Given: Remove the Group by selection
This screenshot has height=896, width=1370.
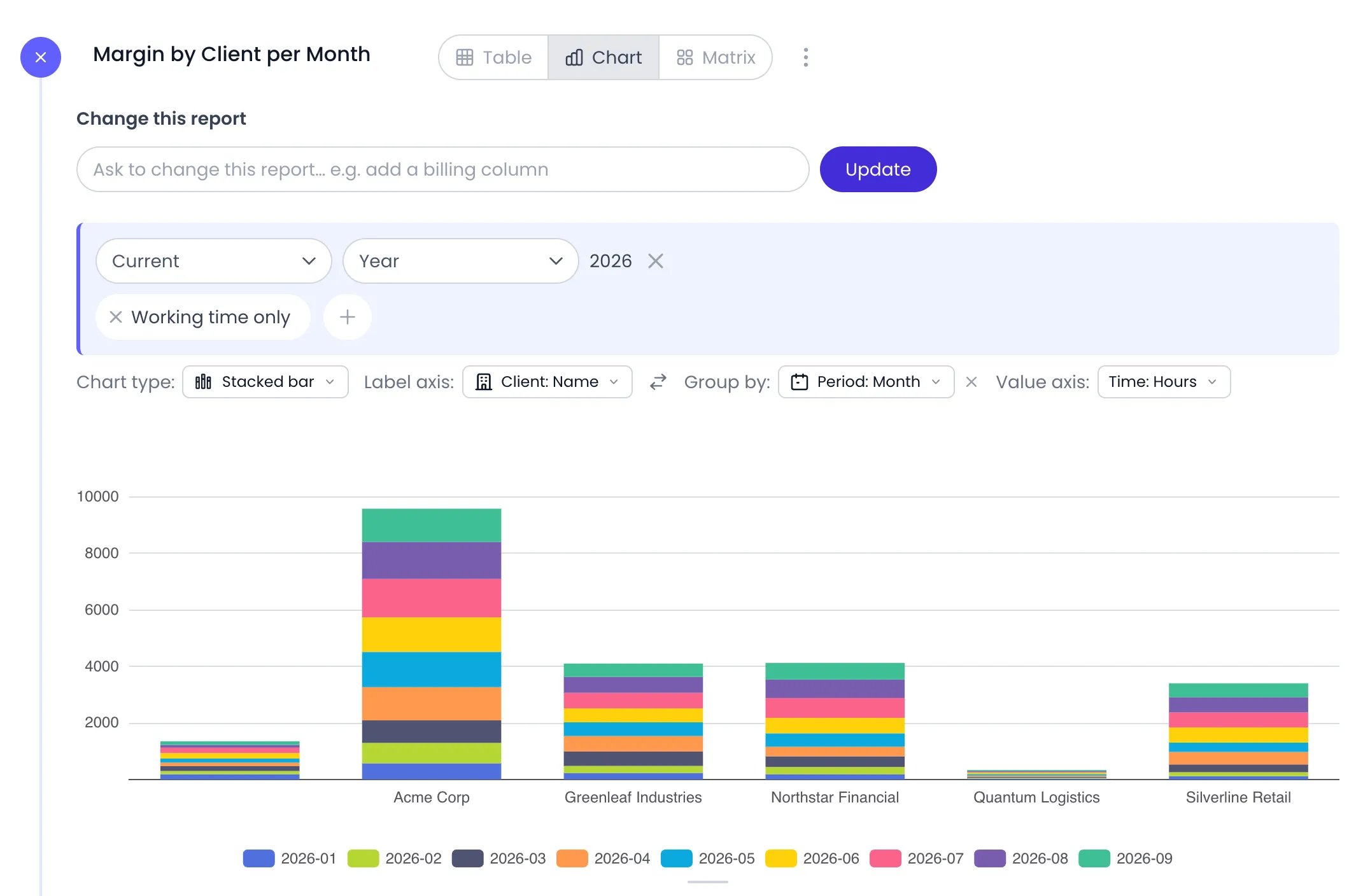Looking at the screenshot, I should point(971,382).
